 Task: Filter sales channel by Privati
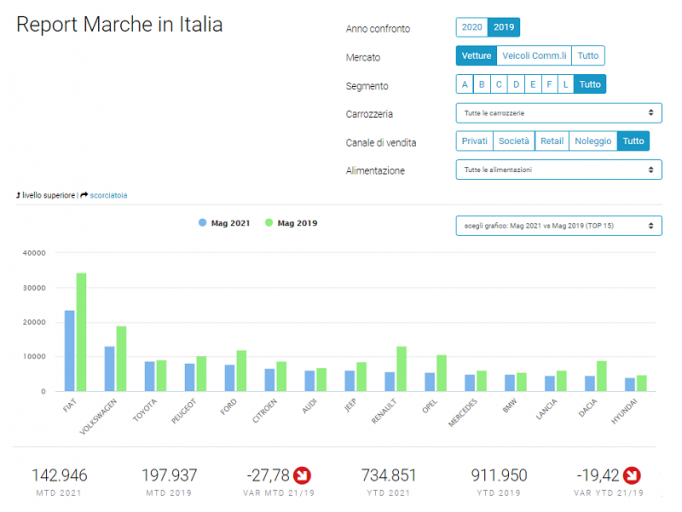tap(475, 141)
